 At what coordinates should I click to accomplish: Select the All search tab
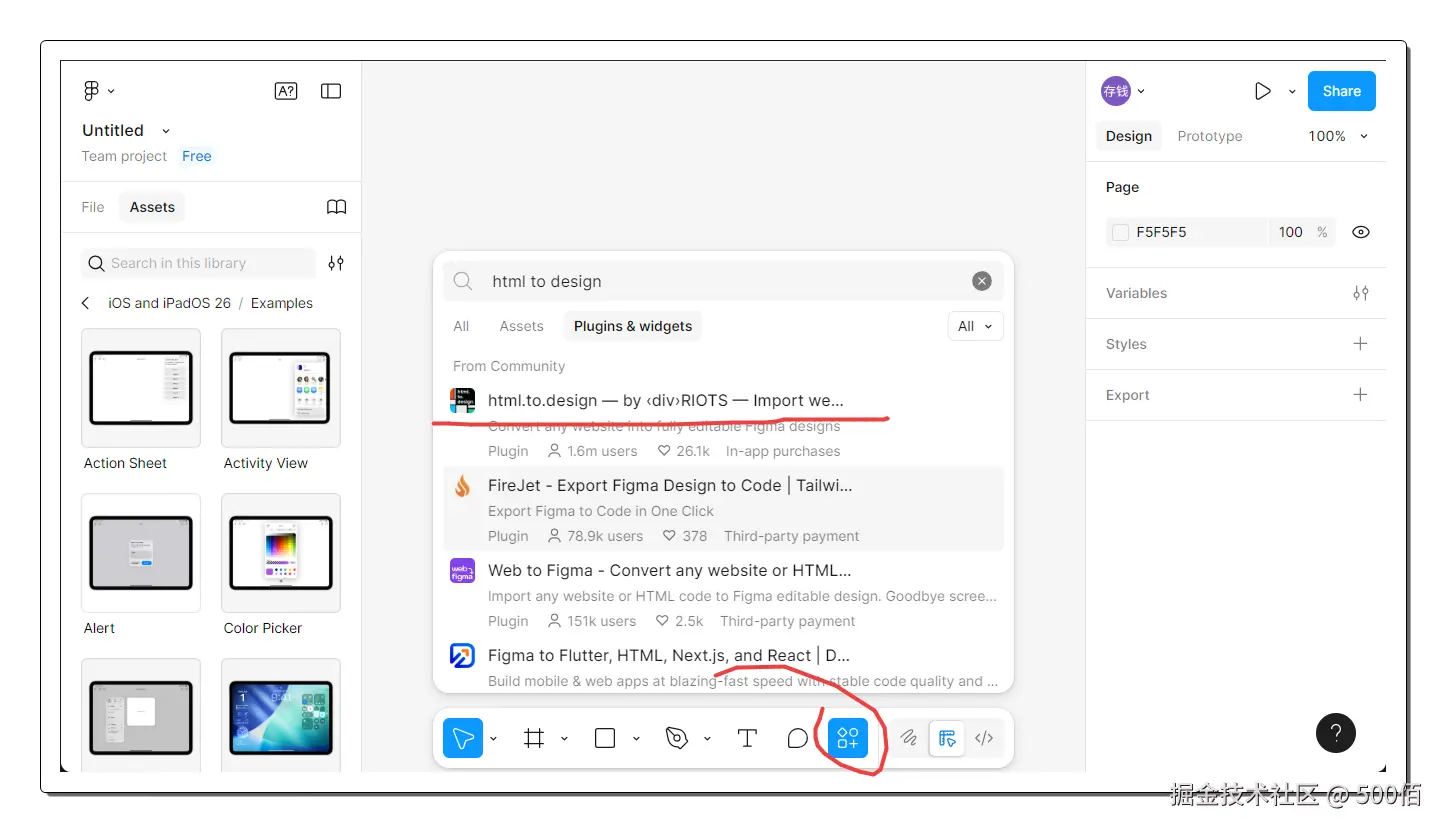[x=461, y=326]
